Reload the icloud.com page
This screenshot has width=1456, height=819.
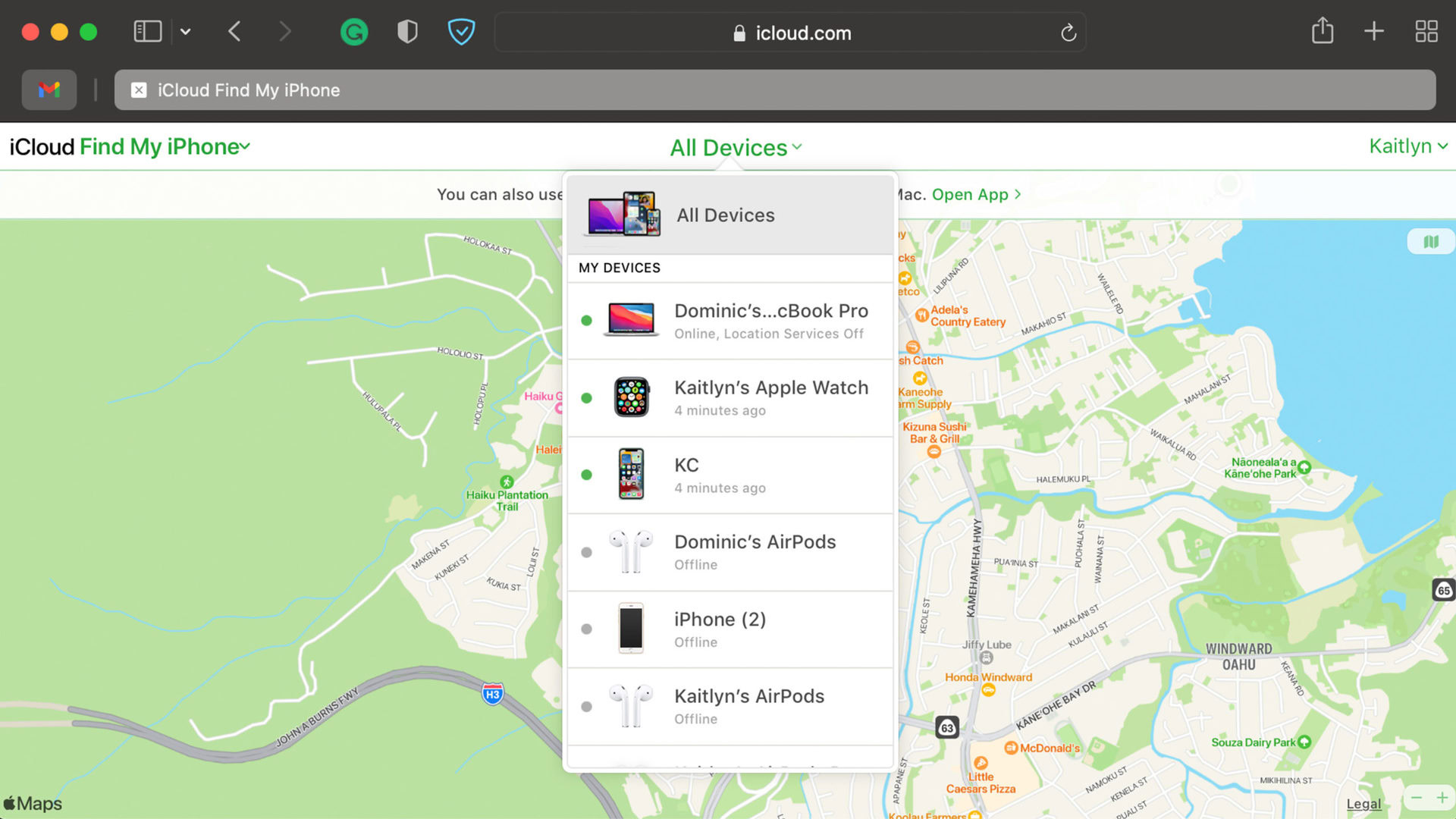tap(1068, 33)
